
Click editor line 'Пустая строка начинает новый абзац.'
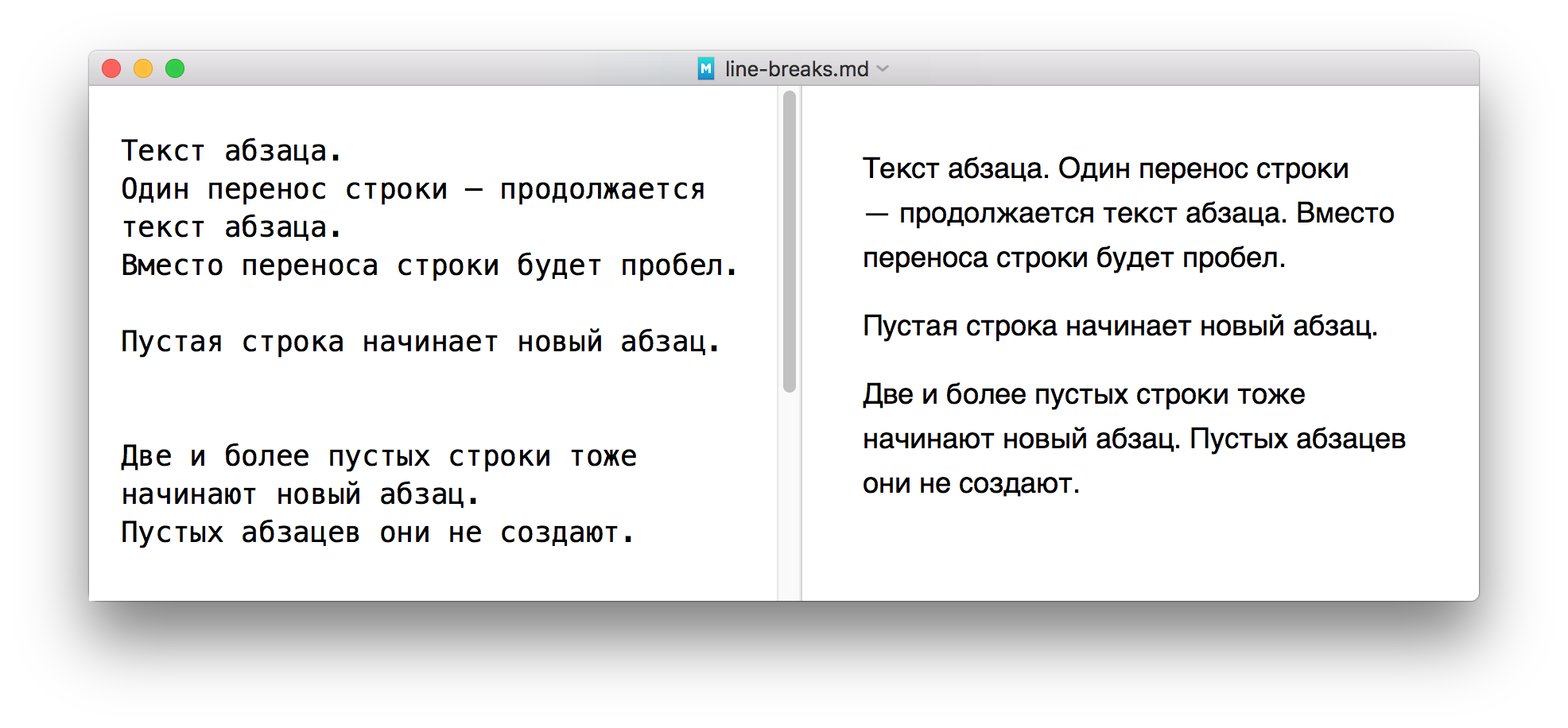421,342
